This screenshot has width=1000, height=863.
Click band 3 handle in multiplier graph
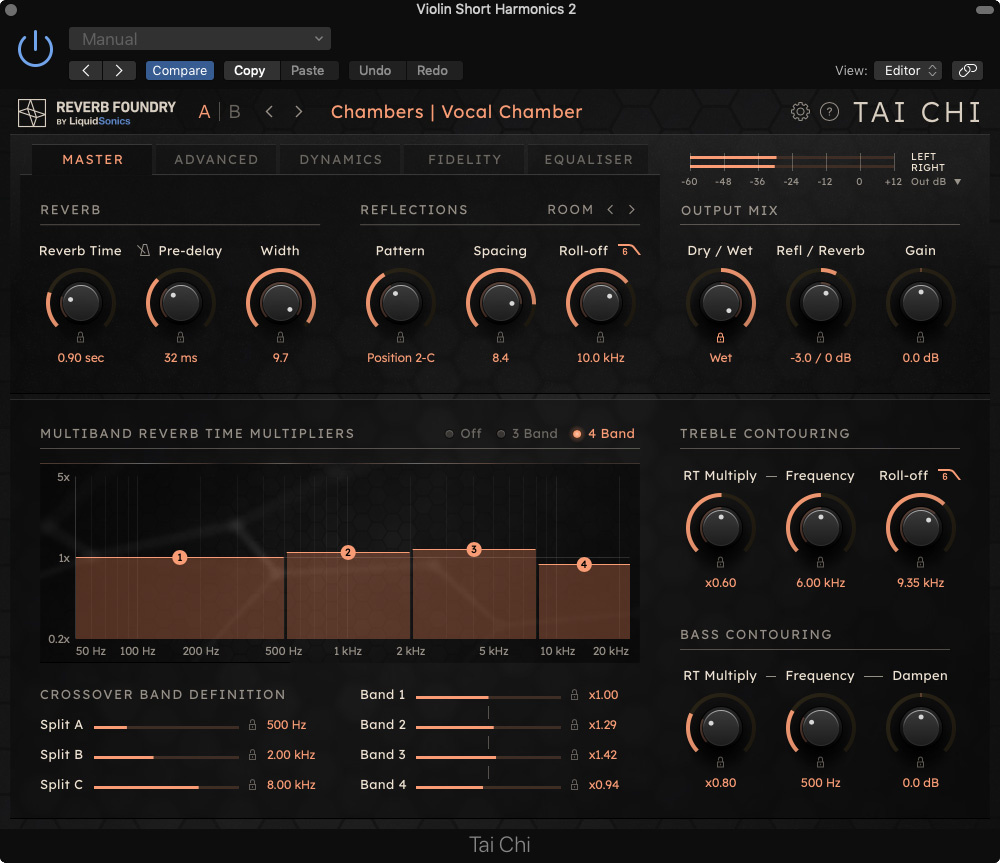click(x=474, y=549)
